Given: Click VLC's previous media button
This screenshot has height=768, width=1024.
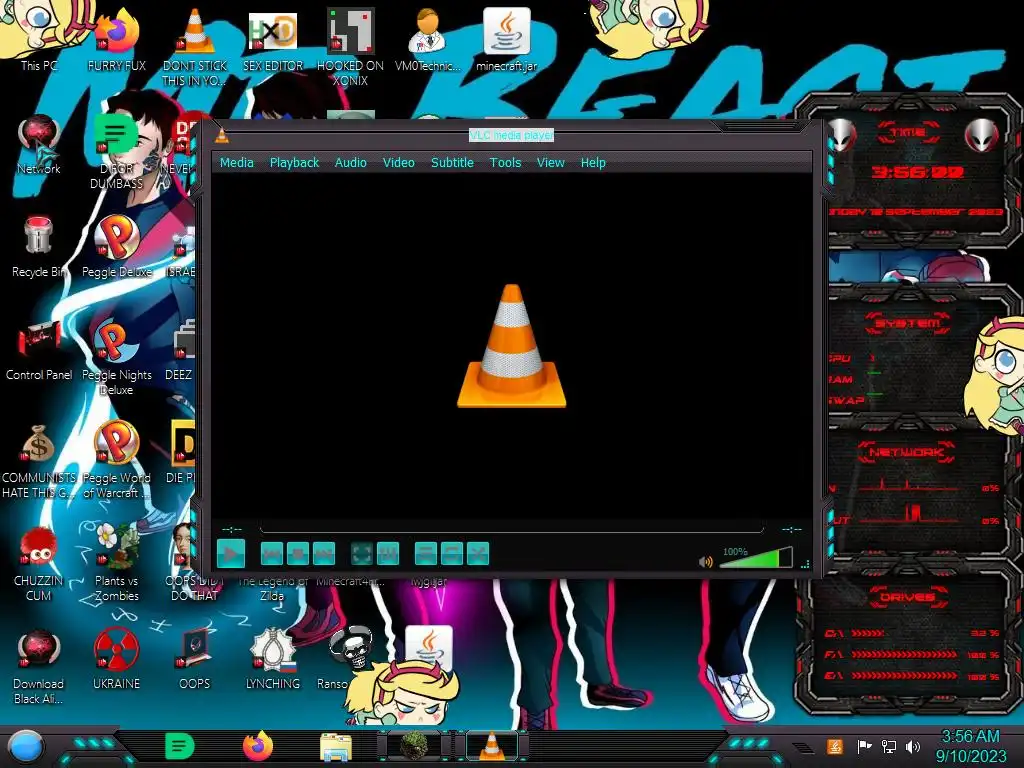Looking at the screenshot, I should (272, 554).
